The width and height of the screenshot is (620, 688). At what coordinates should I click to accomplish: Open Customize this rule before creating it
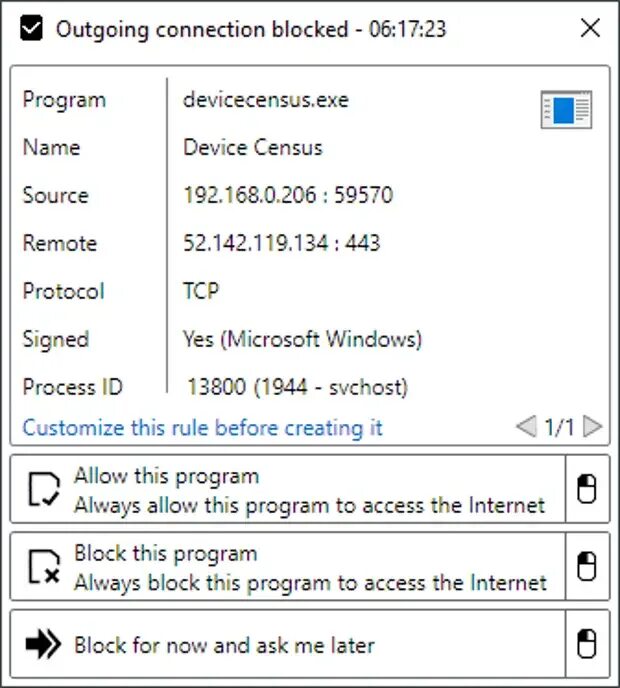coord(202,428)
